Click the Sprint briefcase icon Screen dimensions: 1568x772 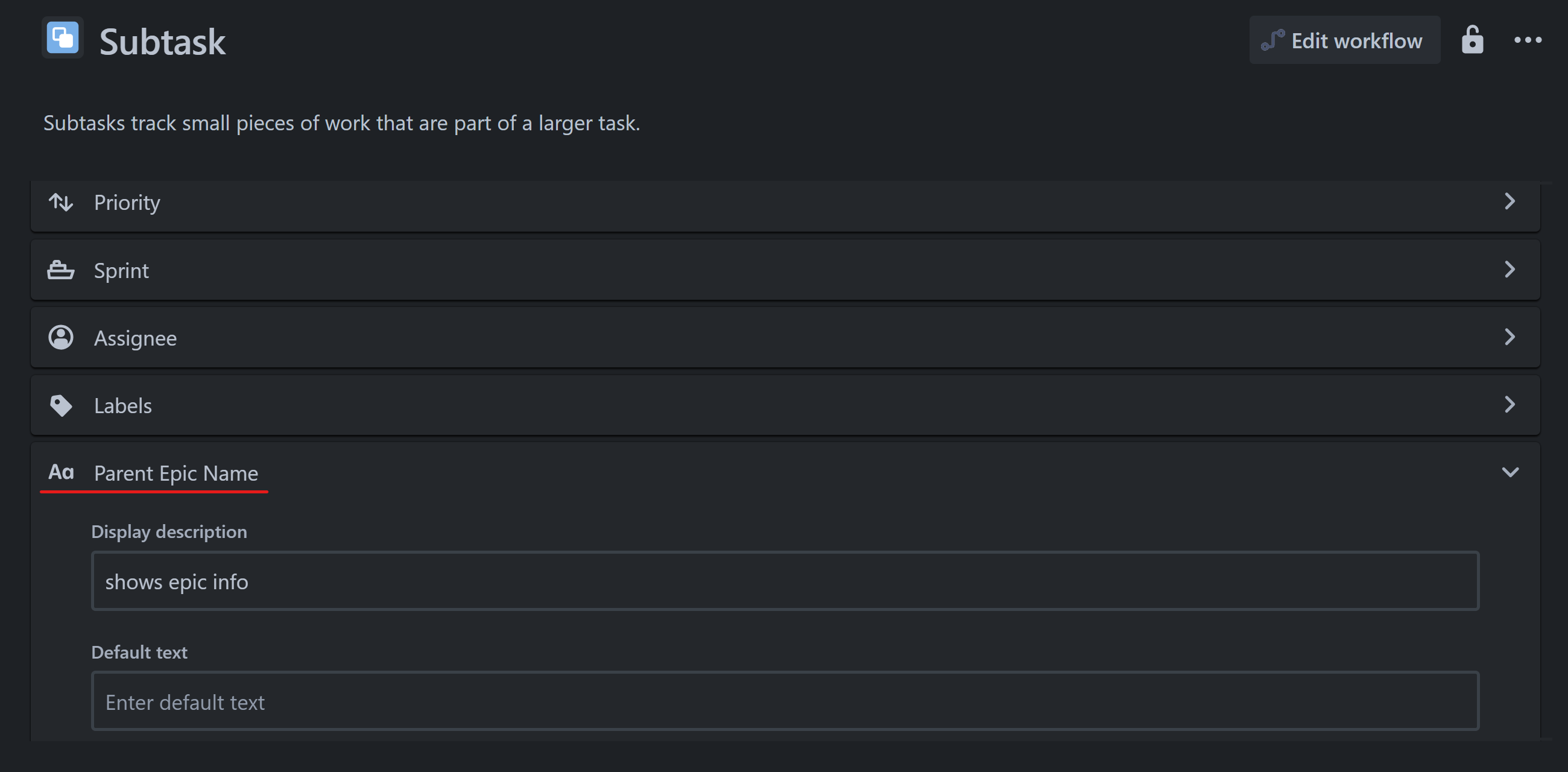(x=61, y=270)
